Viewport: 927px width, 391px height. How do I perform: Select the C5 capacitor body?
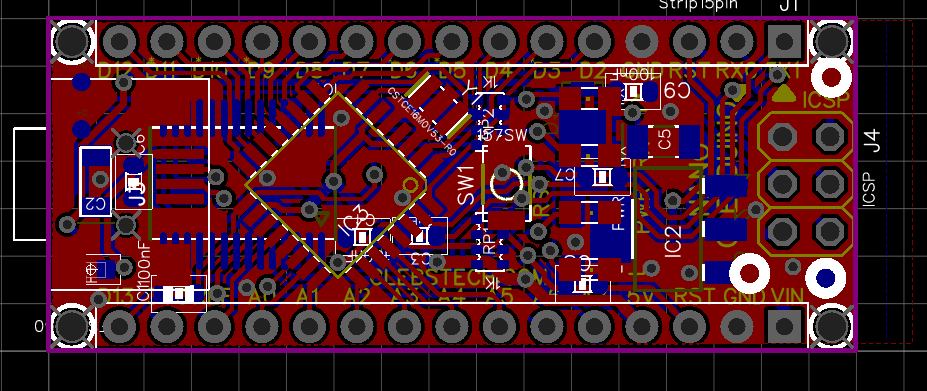[663, 141]
